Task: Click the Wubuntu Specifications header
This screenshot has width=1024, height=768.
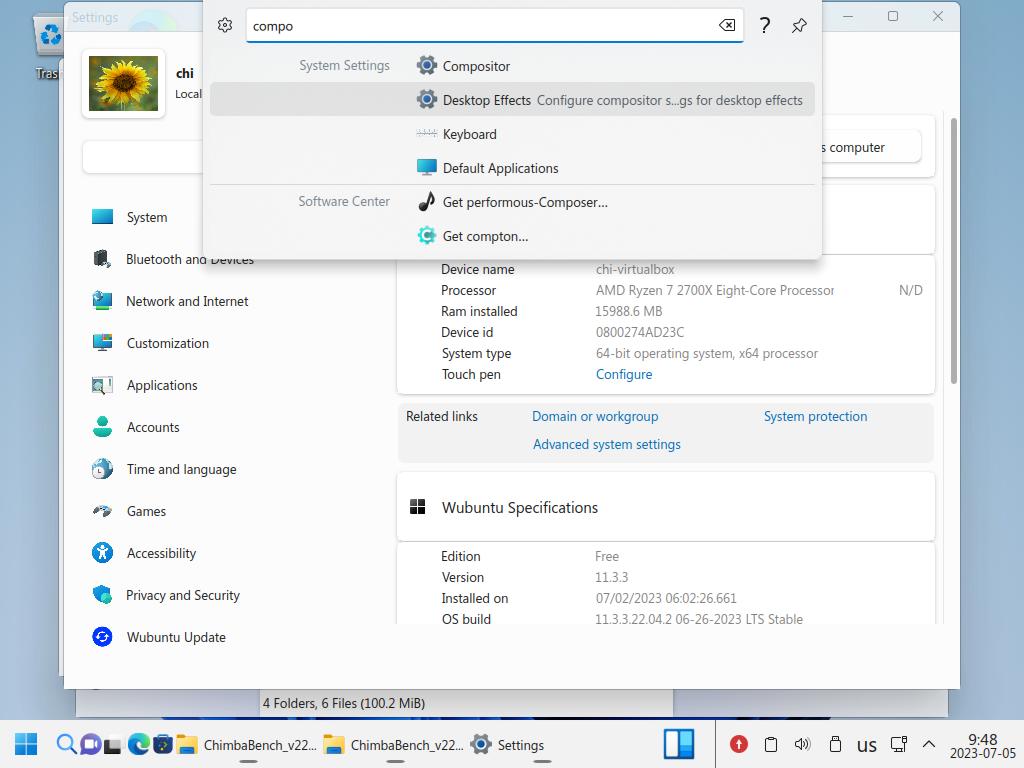Action: (665, 507)
